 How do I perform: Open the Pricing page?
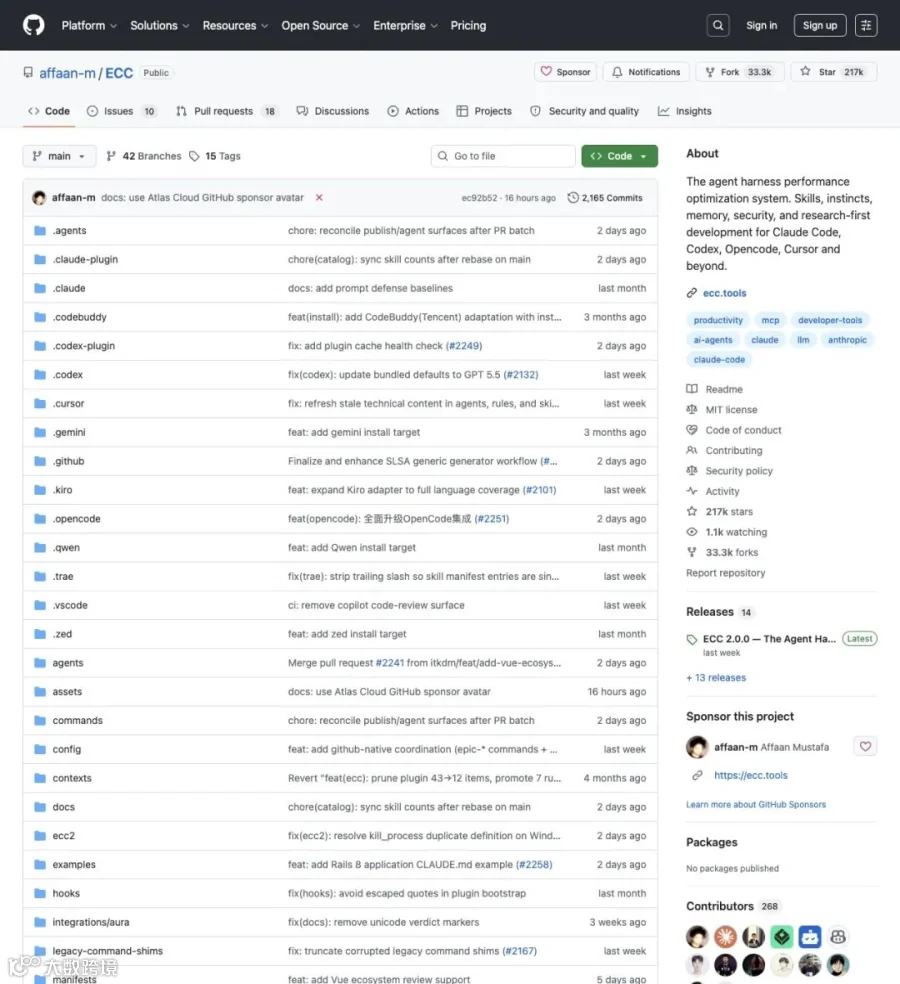point(468,26)
